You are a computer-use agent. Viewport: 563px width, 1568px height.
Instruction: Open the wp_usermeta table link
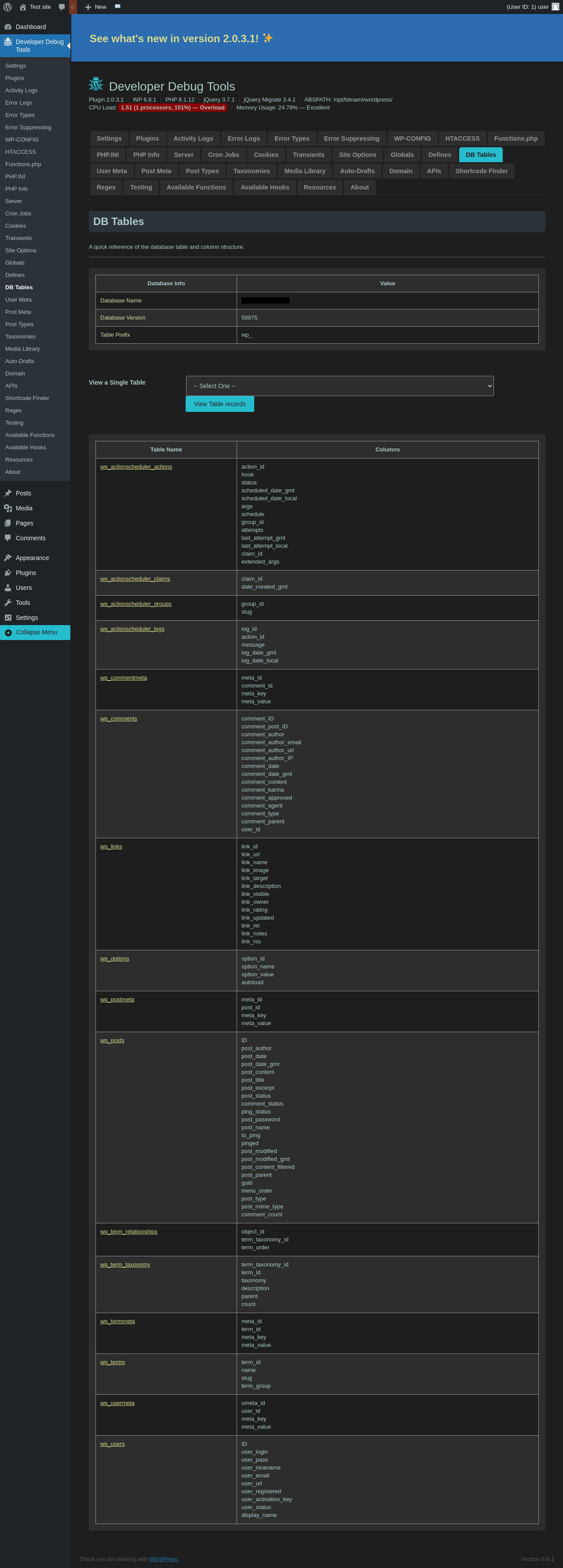117,1403
